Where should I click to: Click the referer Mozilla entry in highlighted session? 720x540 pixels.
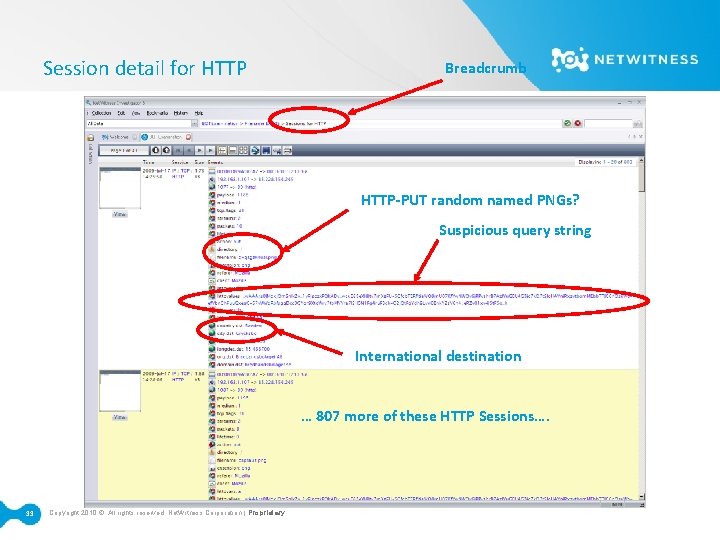(233, 476)
